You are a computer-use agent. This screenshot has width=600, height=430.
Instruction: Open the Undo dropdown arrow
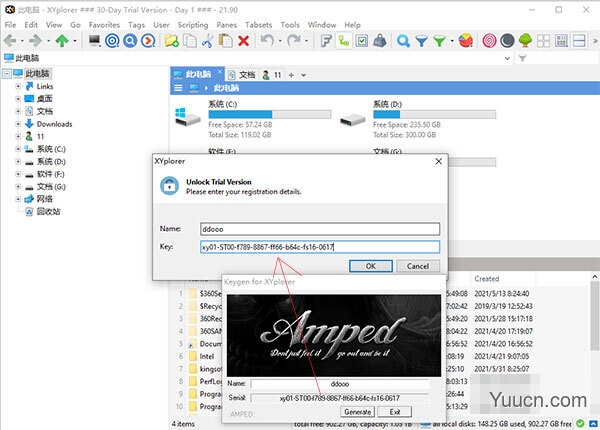pos(280,41)
